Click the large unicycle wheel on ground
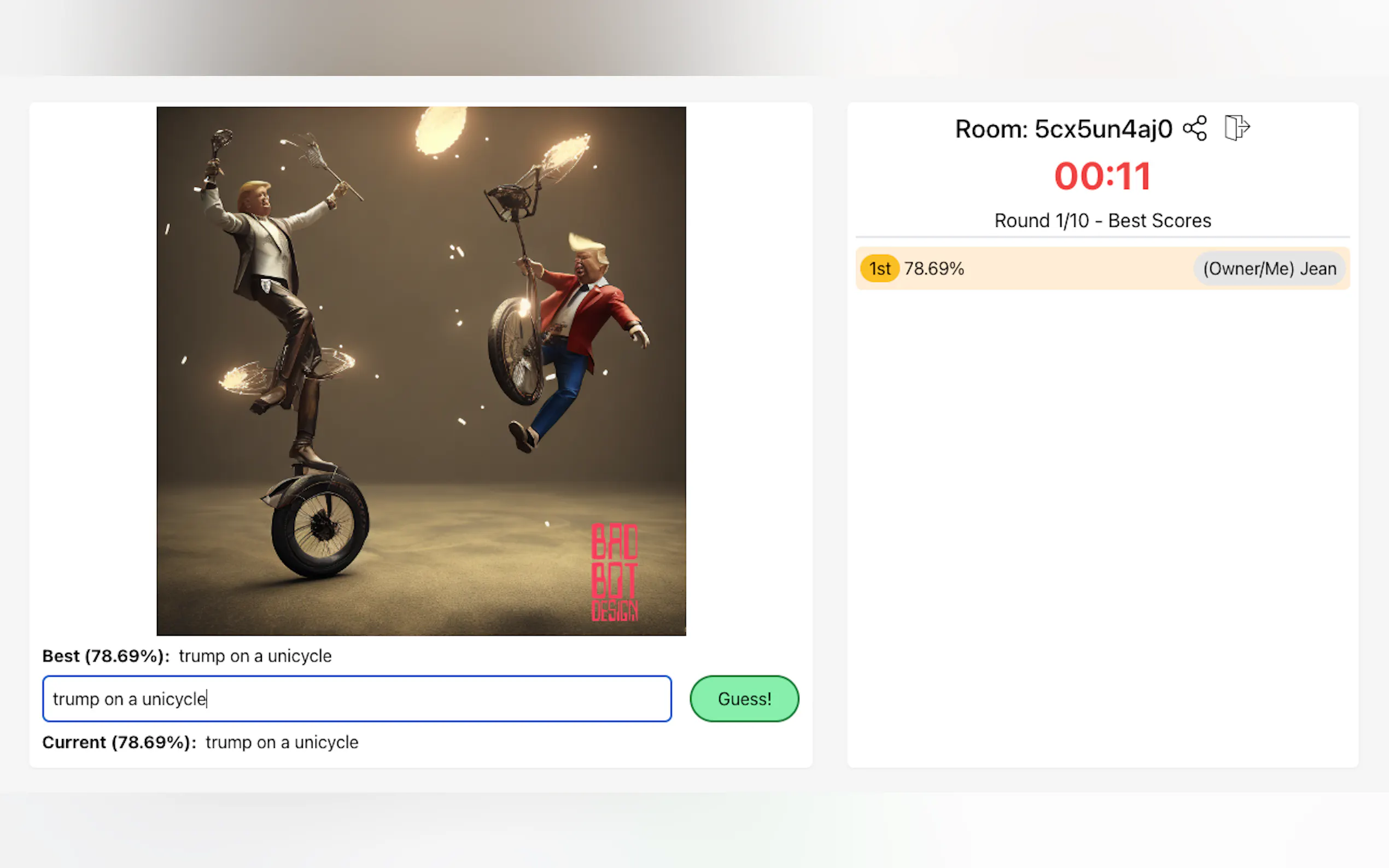This screenshot has width=1389, height=868. point(320,525)
